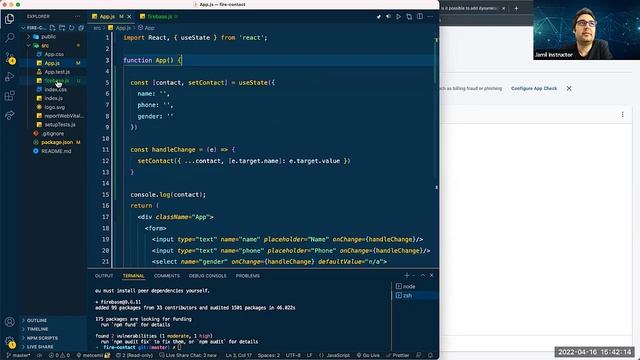Close the App.js editor tab

(129, 16)
